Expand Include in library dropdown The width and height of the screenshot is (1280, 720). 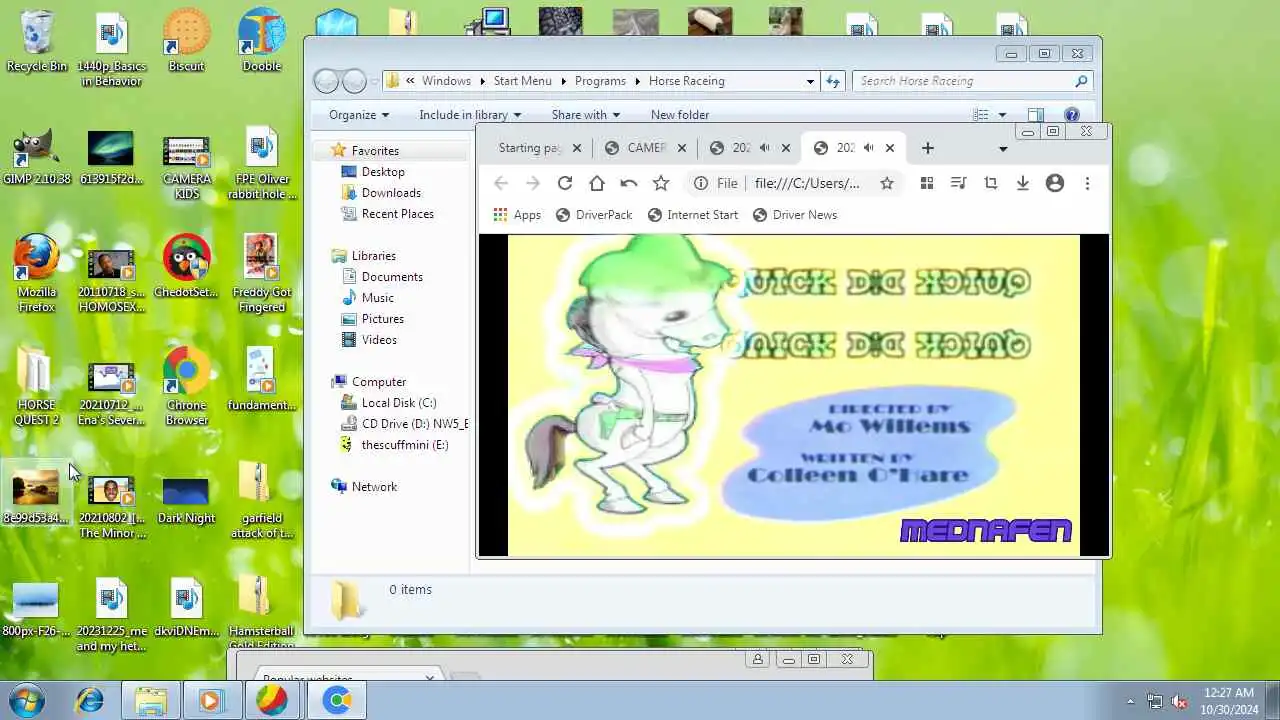470,115
